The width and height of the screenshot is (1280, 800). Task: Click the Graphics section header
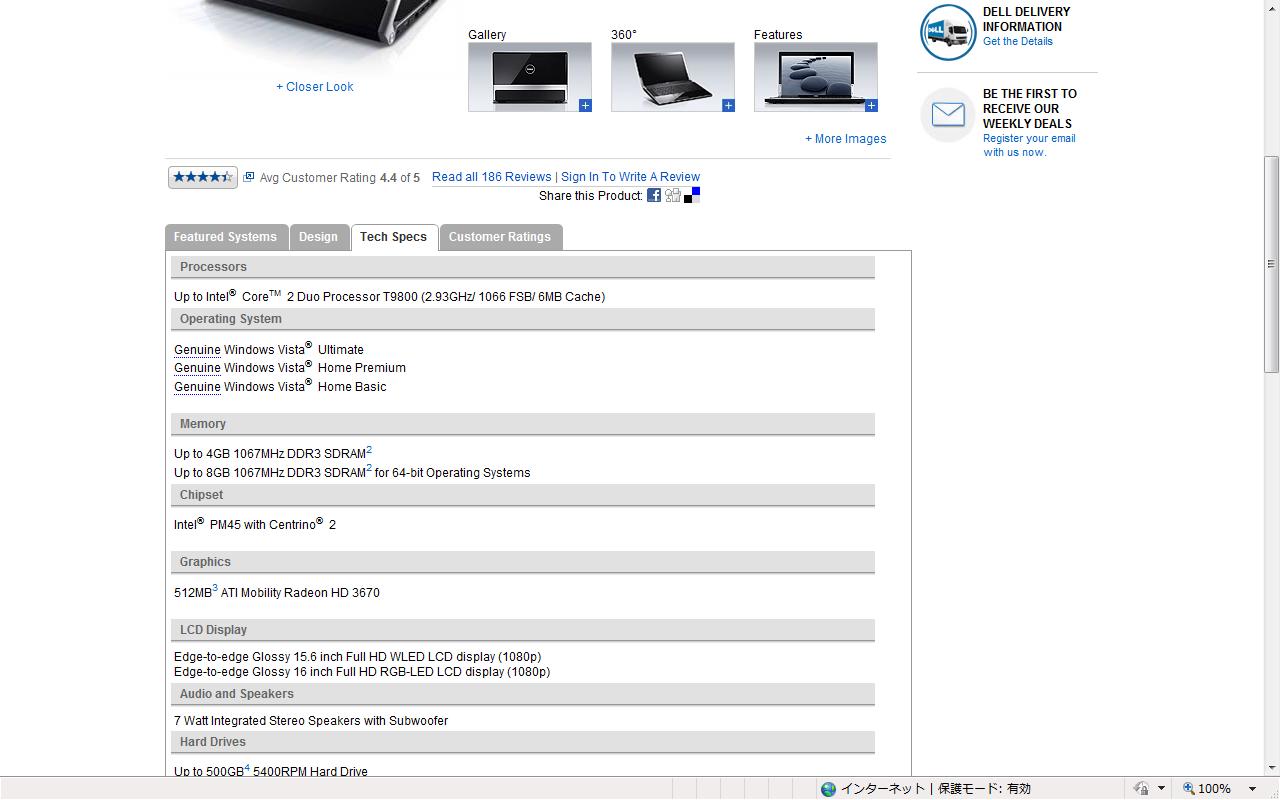click(523, 562)
